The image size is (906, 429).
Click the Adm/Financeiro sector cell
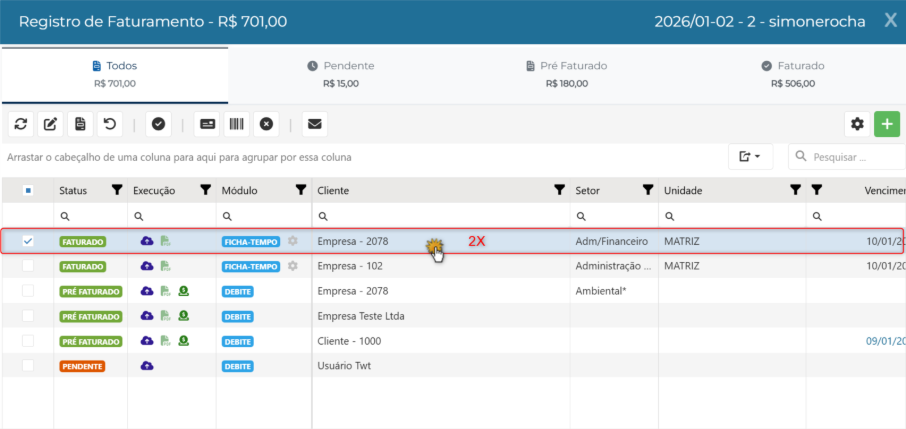tap(614, 241)
